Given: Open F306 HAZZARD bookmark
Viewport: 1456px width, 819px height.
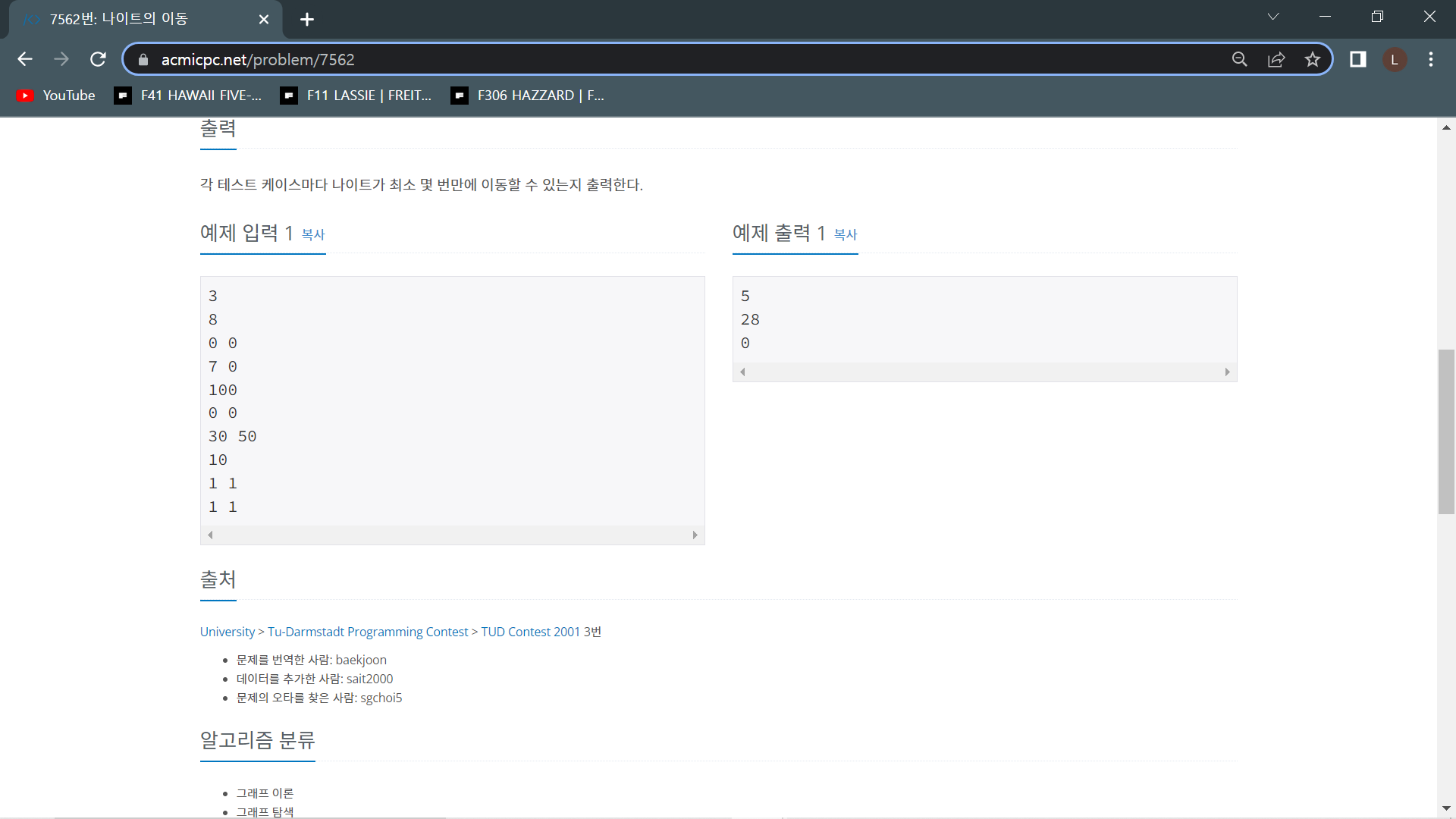Looking at the screenshot, I should coord(528,96).
